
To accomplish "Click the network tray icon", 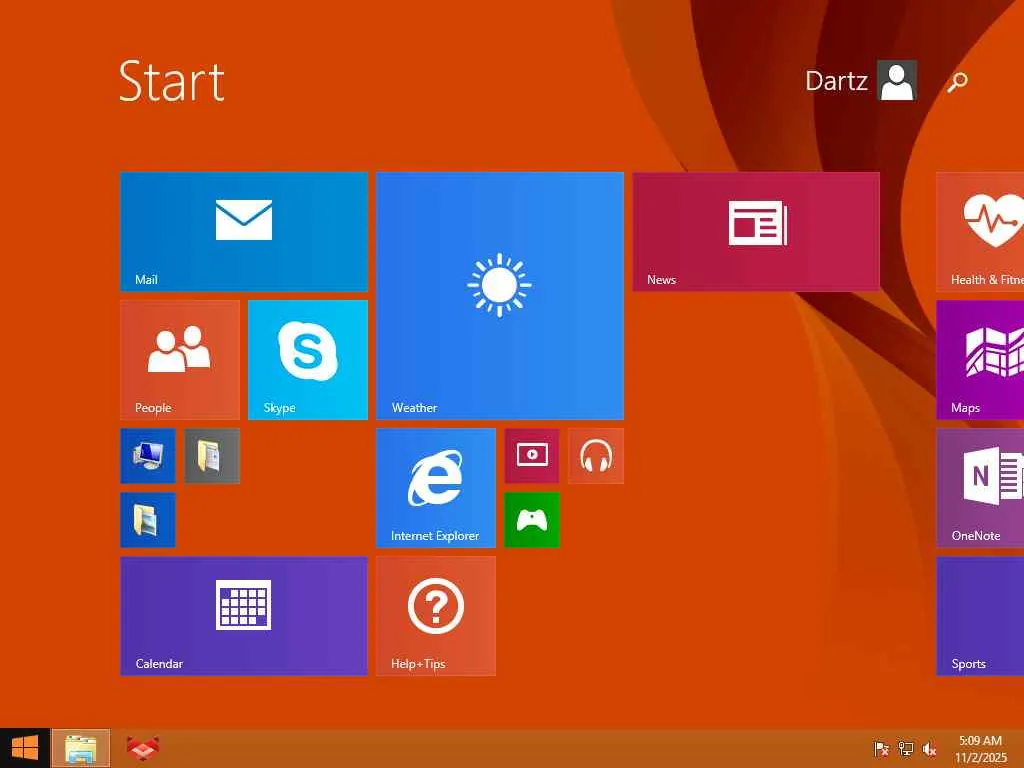I will [x=905, y=749].
